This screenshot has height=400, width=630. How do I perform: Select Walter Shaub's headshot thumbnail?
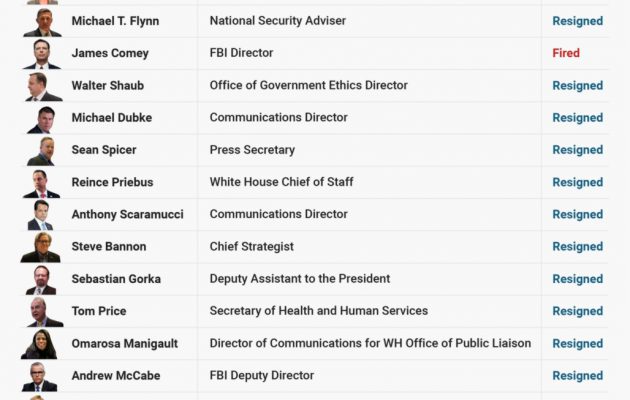pyautogui.click(x=42, y=86)
